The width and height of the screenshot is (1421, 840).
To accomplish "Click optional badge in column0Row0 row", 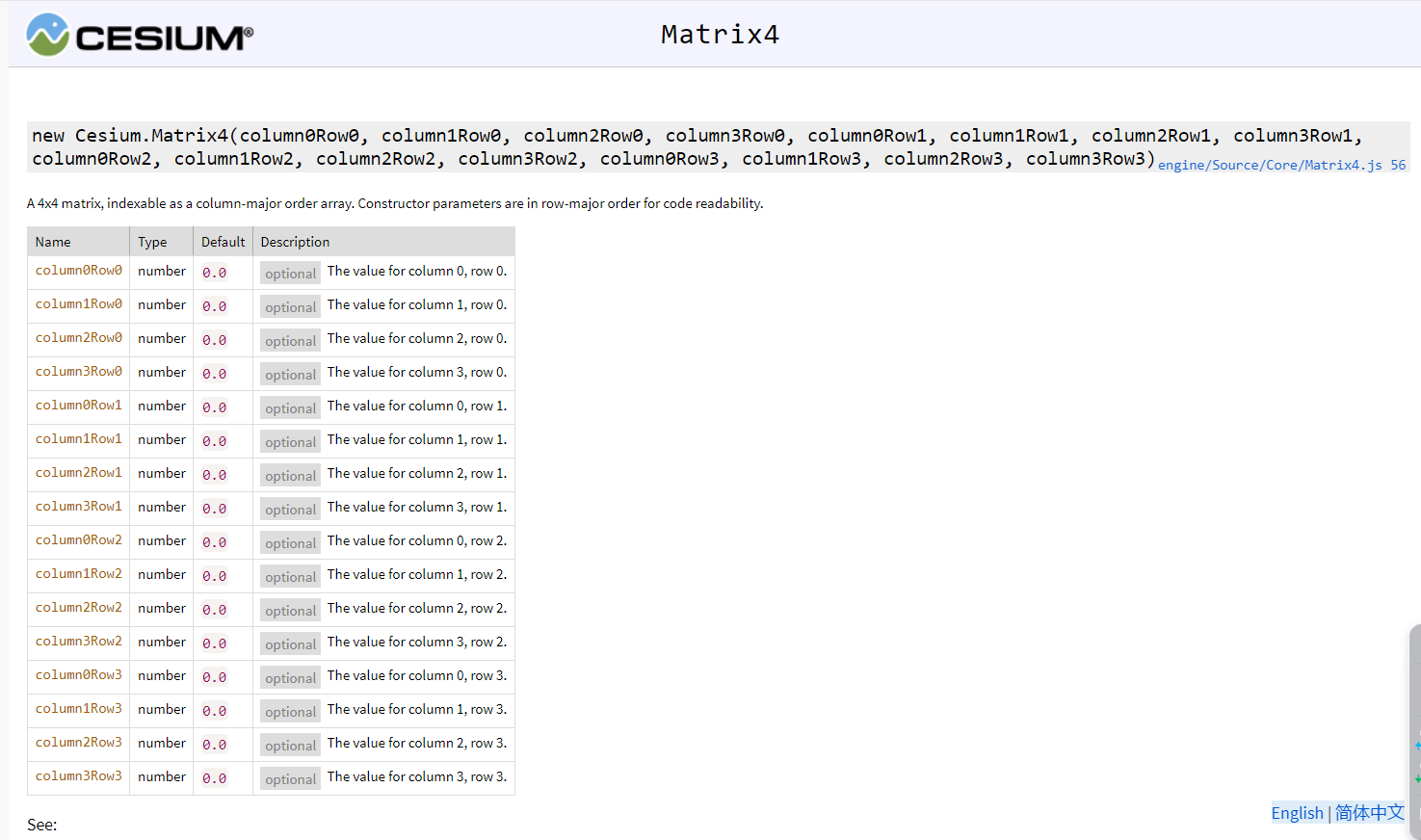I will tap(290, 274).
